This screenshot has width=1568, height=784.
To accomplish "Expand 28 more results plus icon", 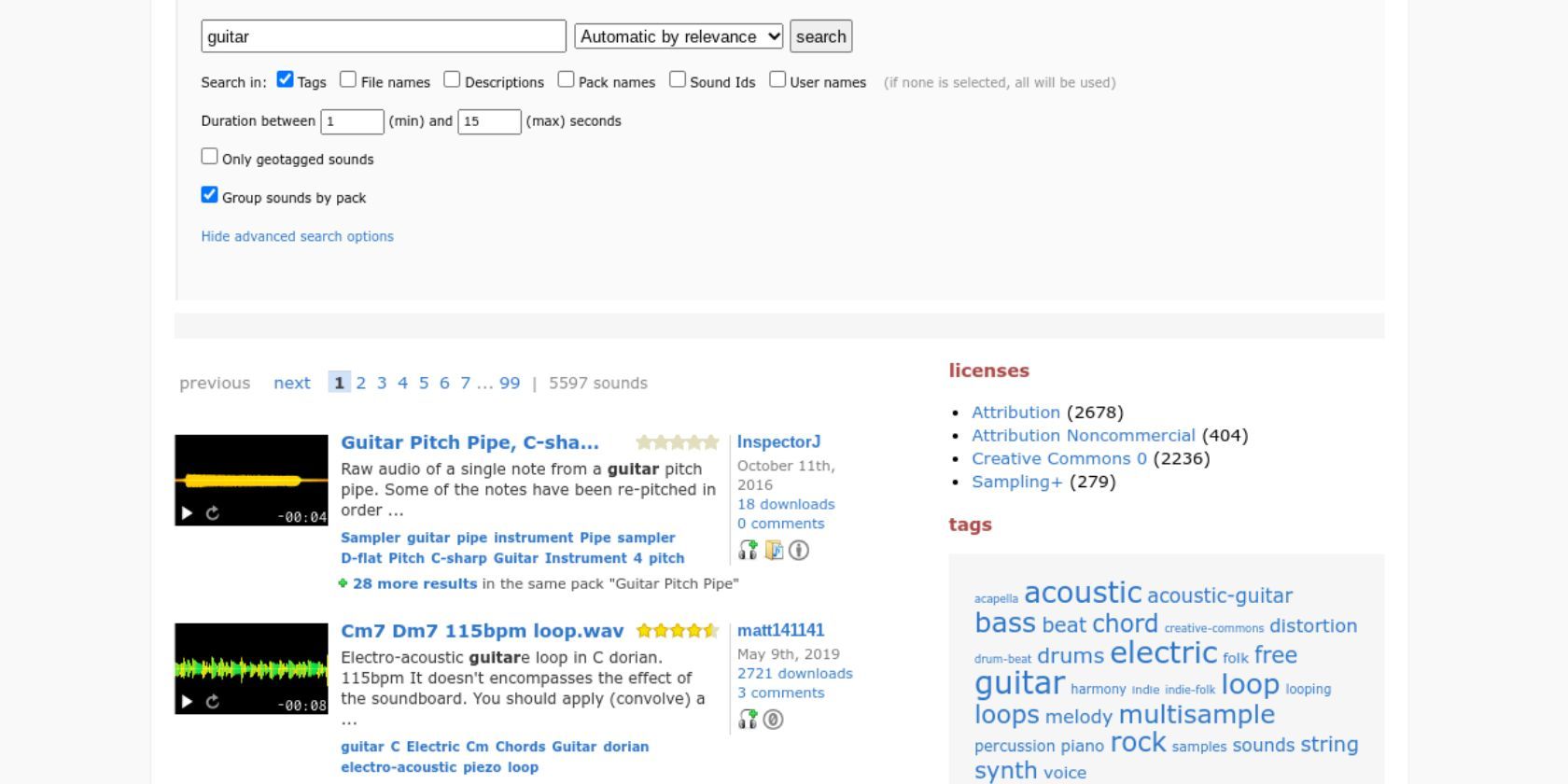I will click(x=343, y=583).
